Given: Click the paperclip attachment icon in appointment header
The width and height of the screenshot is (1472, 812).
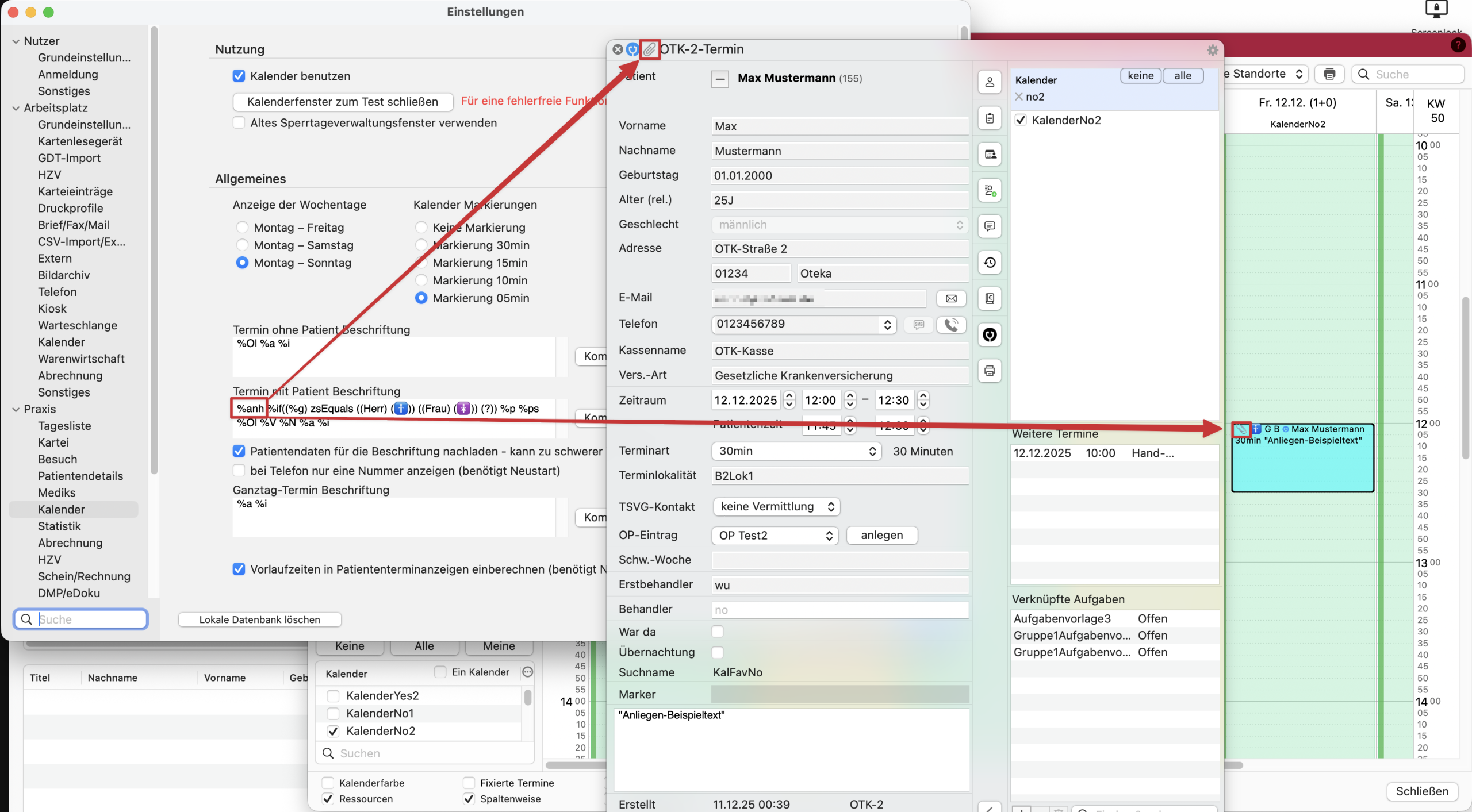Looking at the screenshot, I should pyautogui.click(x=649, y=49).
